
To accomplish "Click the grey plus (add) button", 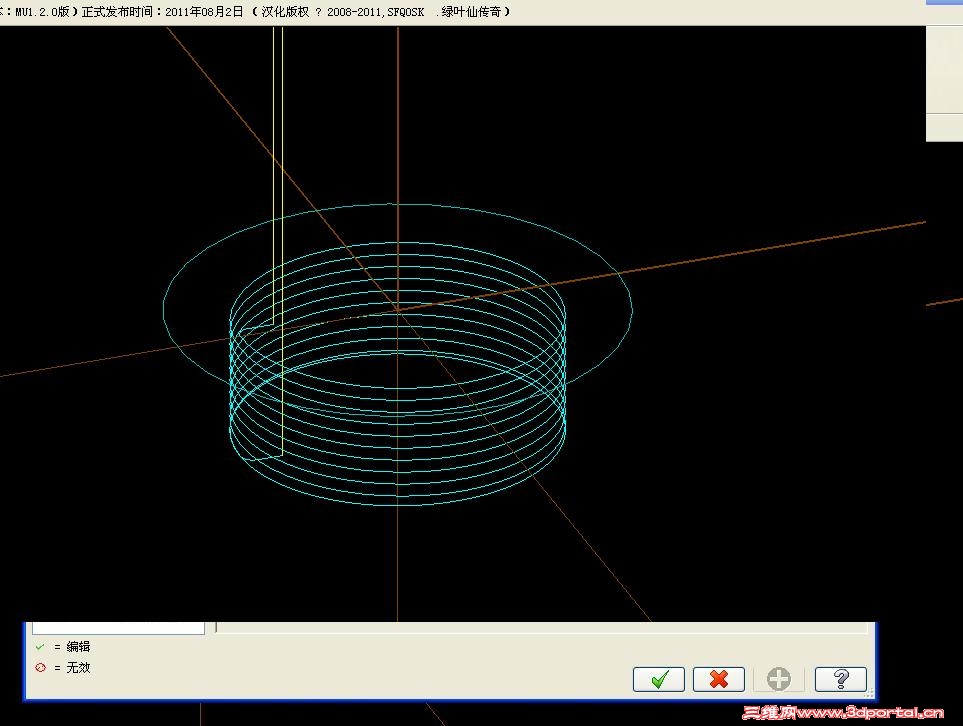I will (779, 679).
